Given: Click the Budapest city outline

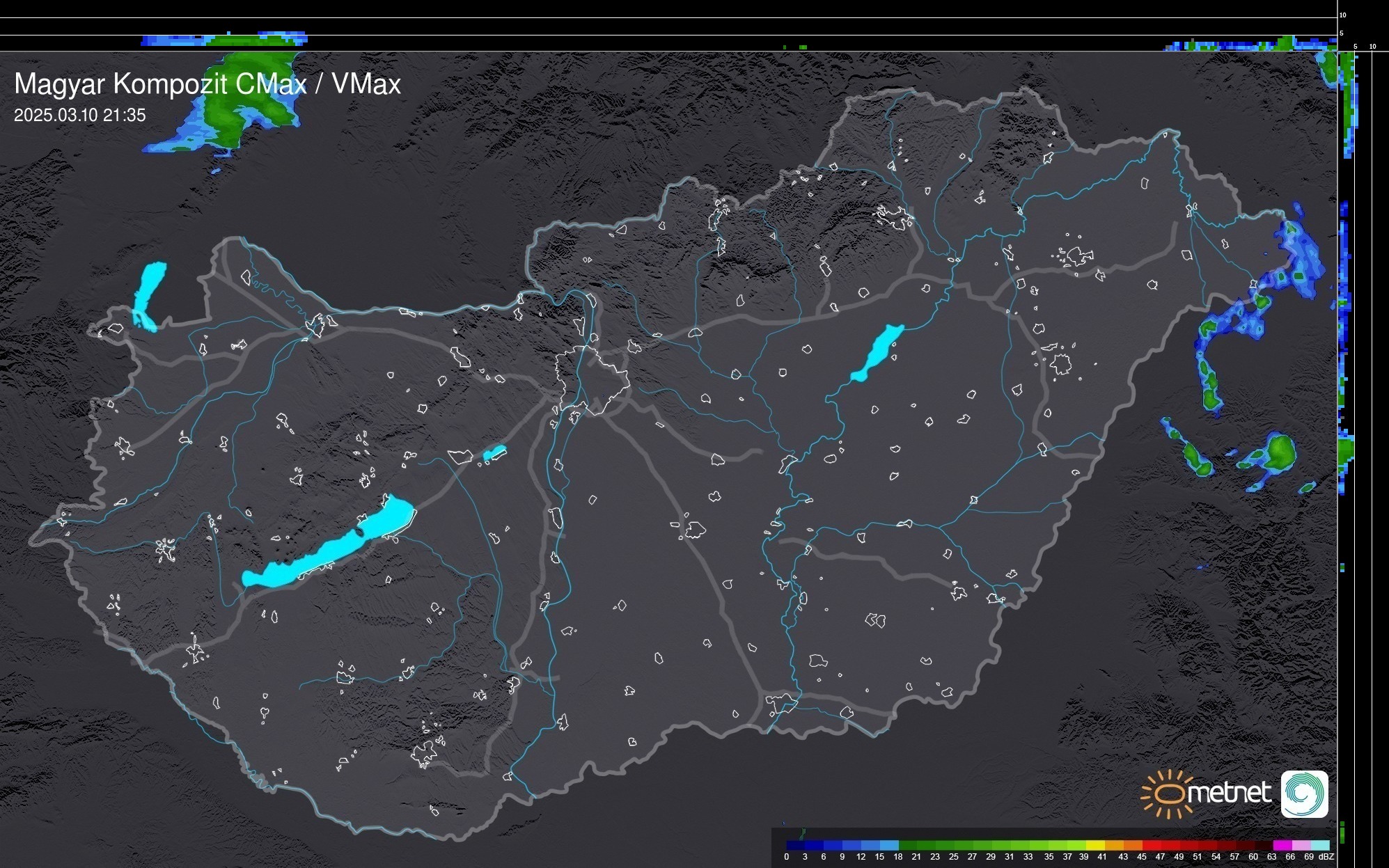Looking at the screenshot, I should tap(595, 379).
